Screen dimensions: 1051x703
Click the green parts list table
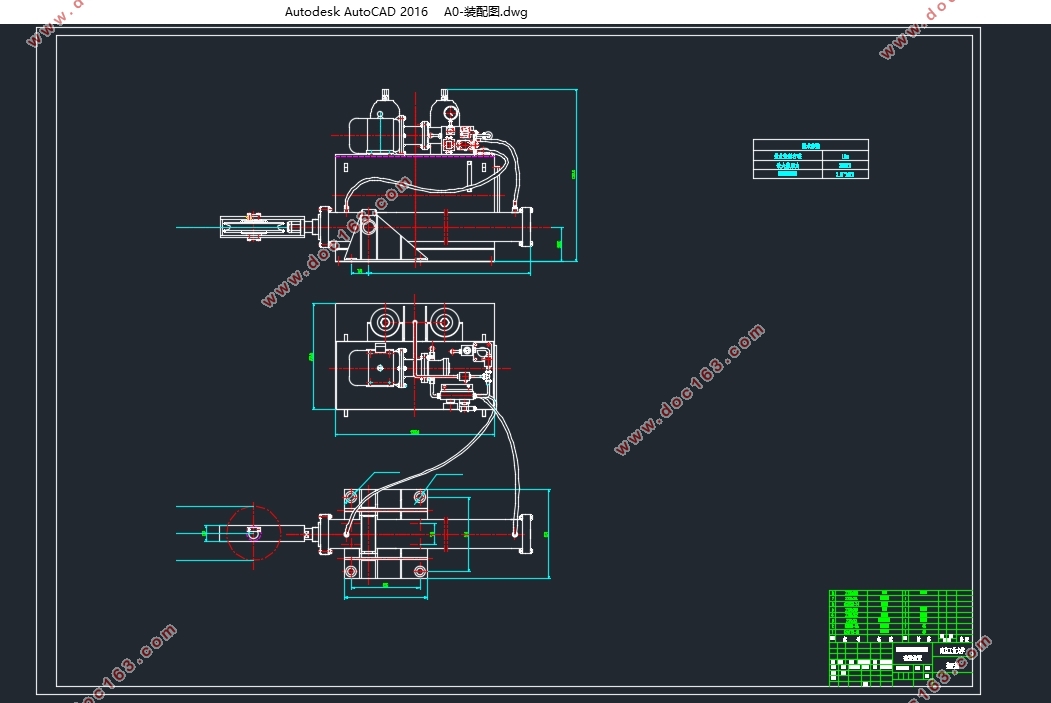point(900,613)
